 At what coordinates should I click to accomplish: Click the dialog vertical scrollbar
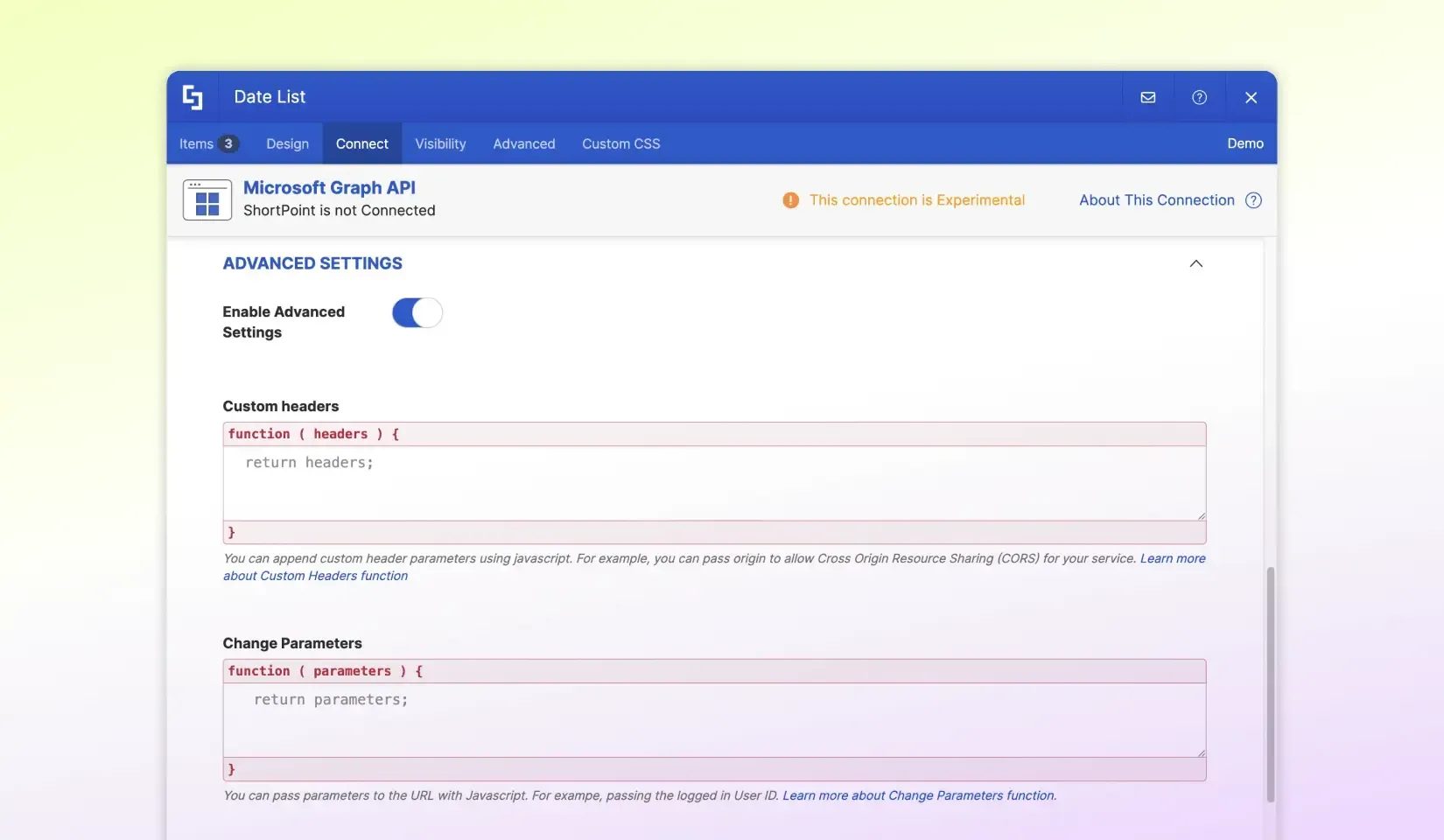[x=1271, y=684]
